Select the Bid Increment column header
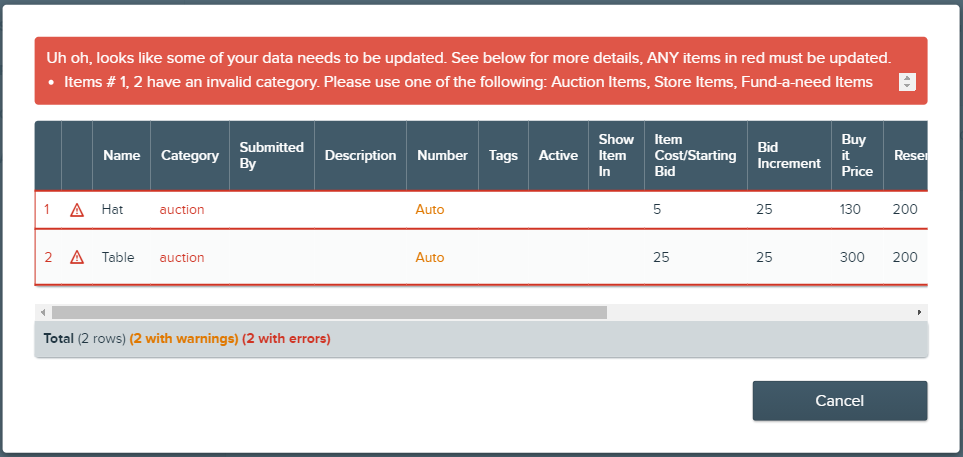Viewport: 963px width, 457px height. pos(789,155)
